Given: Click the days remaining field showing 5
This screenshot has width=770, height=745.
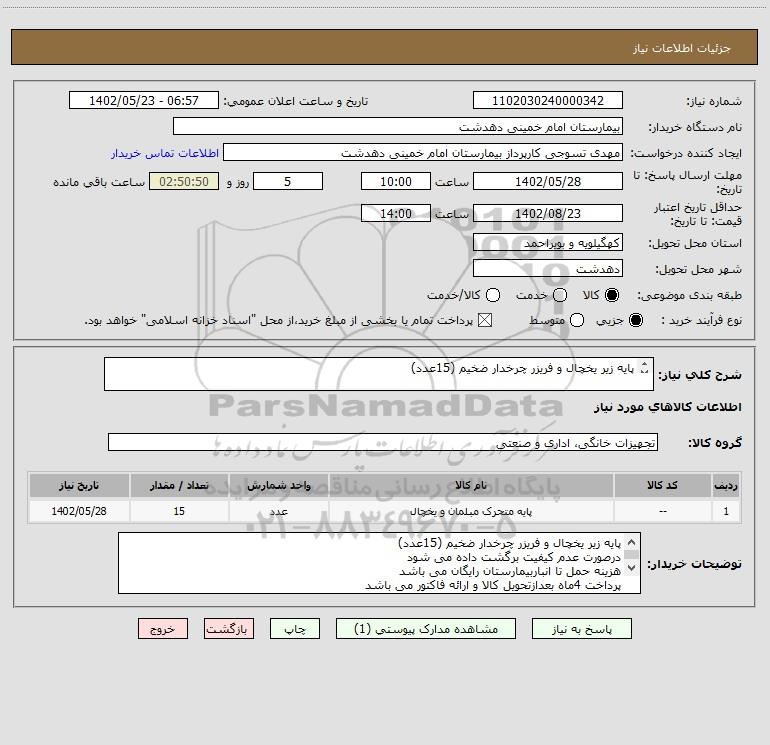Looking at the screenshot, I should point(288,181).
